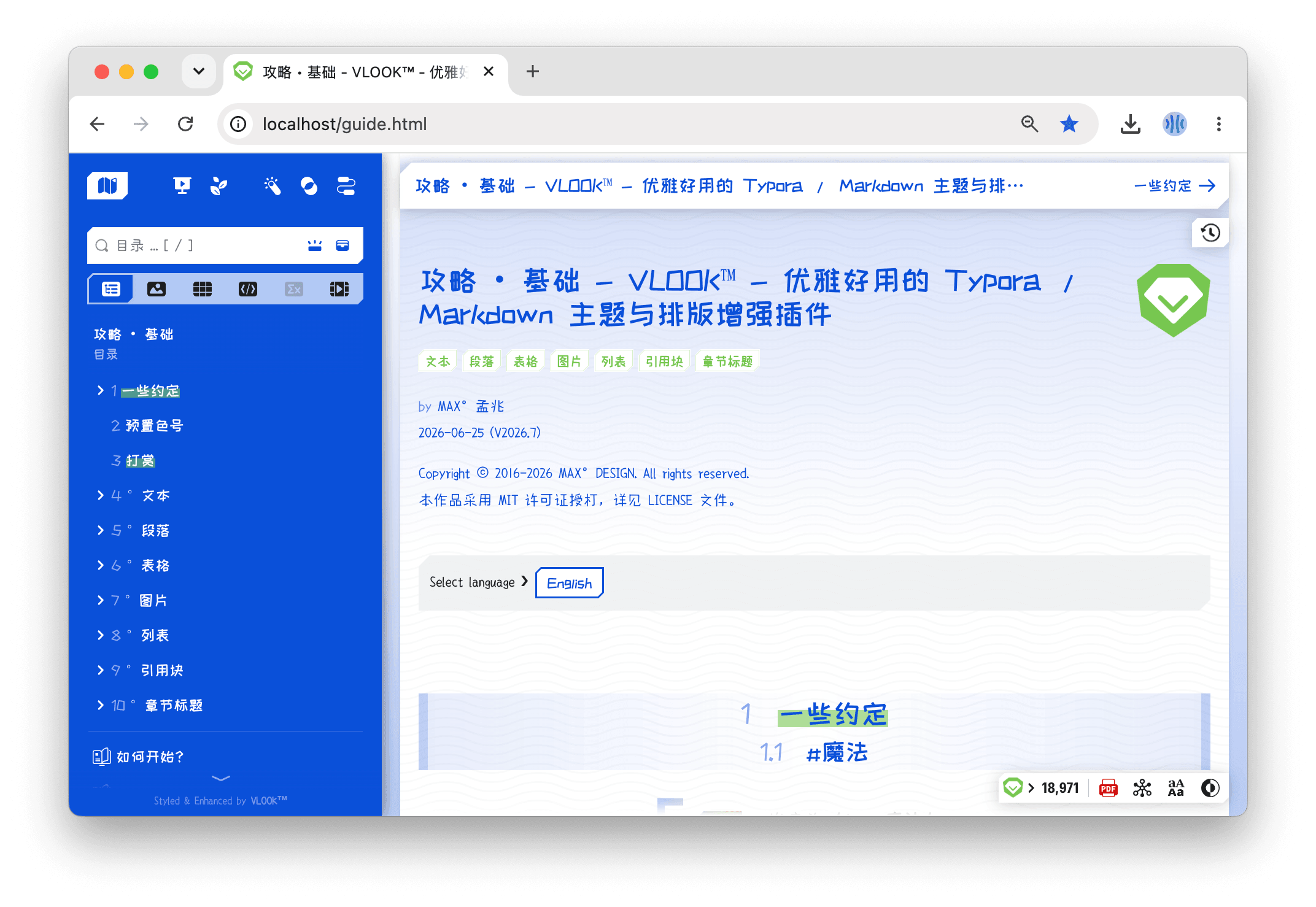Screen dimensions: 1316x907
Task: Click the link-graph network icon
Action: coord(1142,788)
